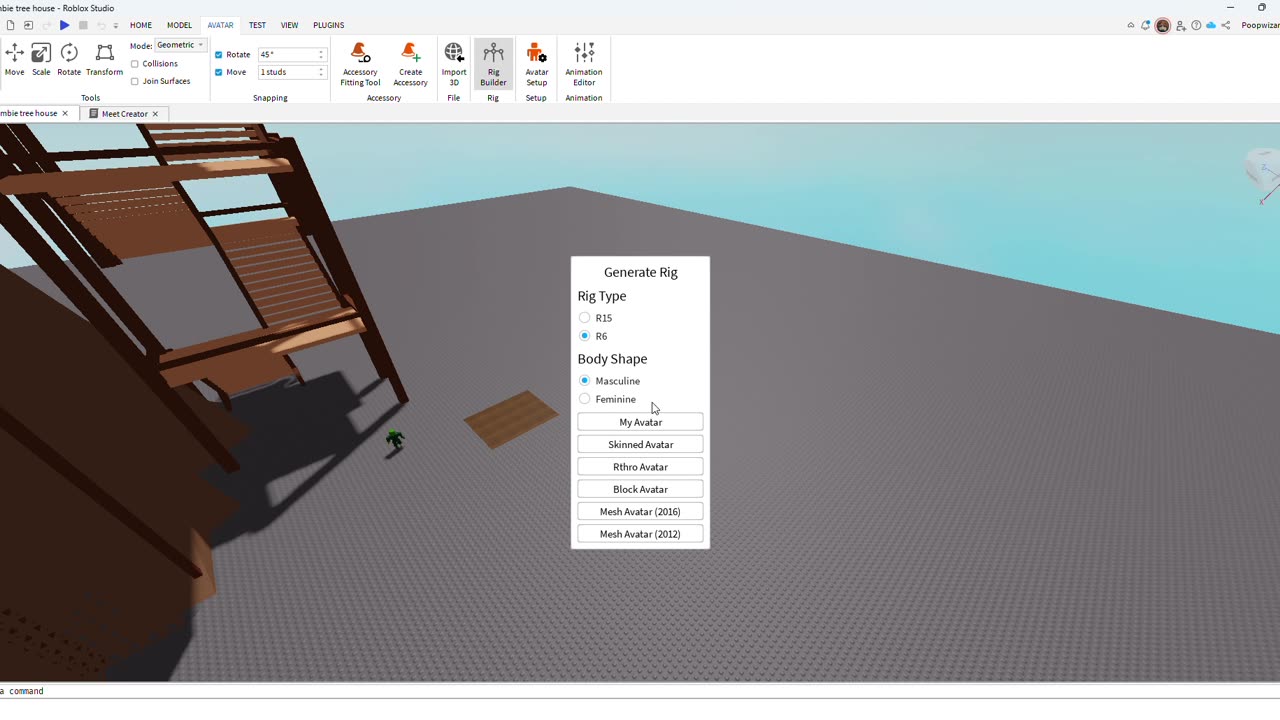
Task: Uncheck the Rotate snapping checkbox
Action: pos(219,55)
